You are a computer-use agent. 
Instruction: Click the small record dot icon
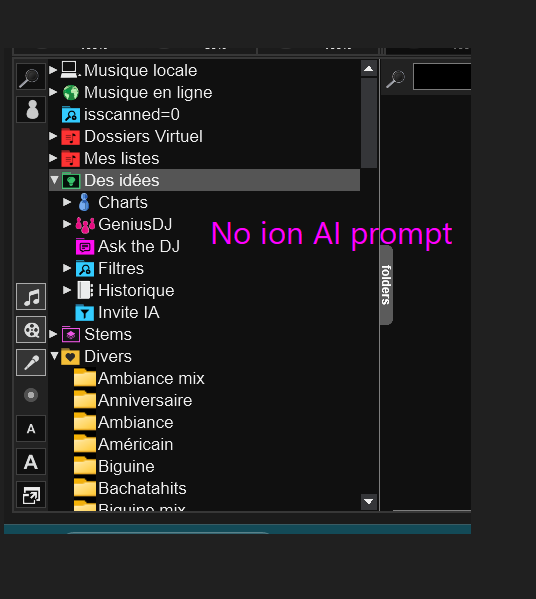31,395
